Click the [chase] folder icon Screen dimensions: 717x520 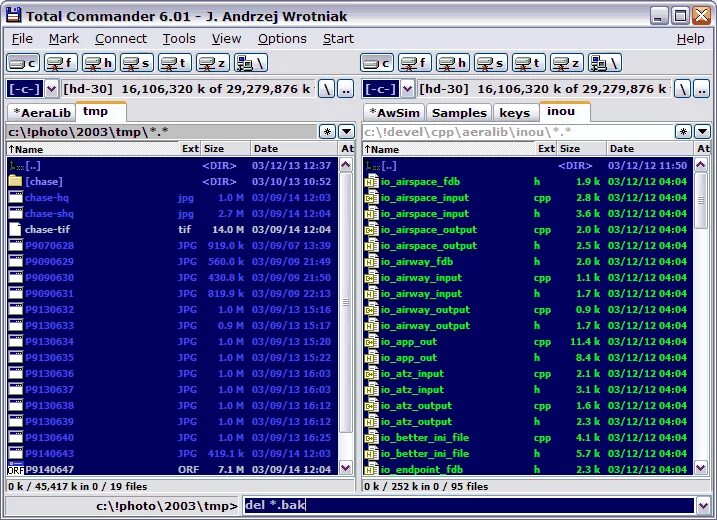coord(15,181)
